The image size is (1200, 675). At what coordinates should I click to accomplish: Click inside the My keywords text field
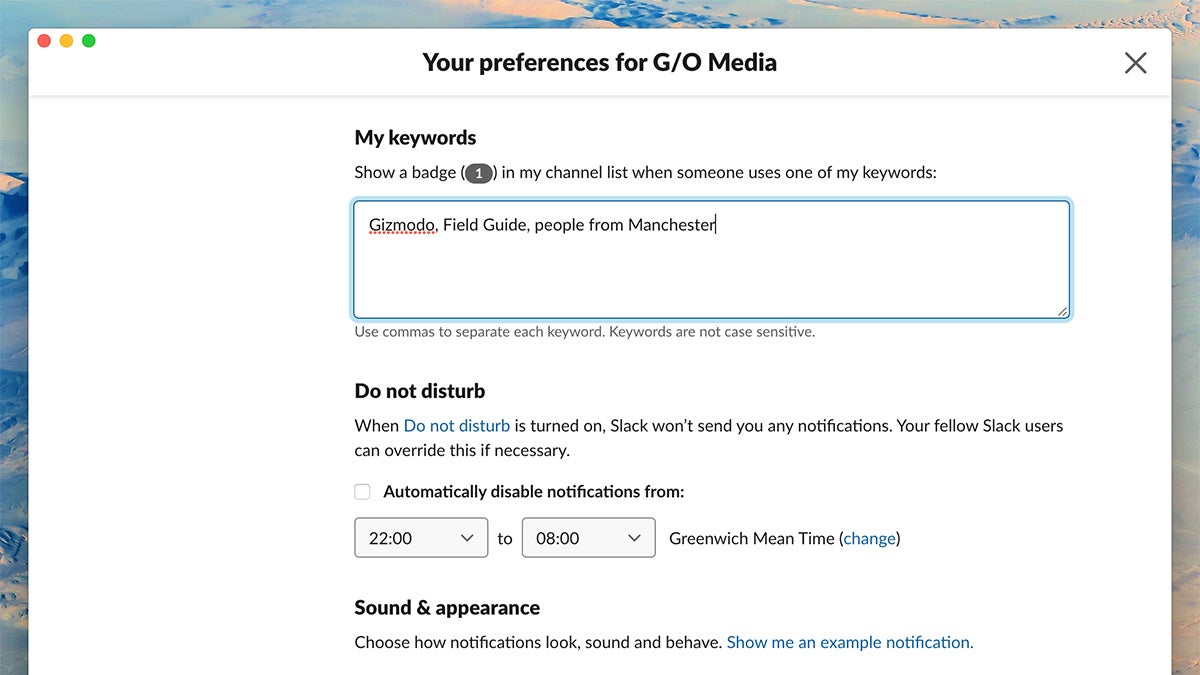712,258
